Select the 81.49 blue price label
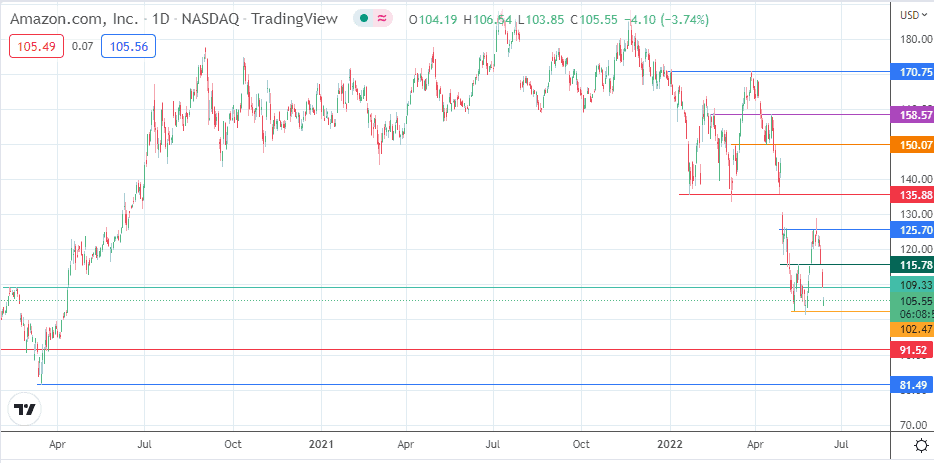This screenshot has width=934, height=463. (x=911, y=385)
